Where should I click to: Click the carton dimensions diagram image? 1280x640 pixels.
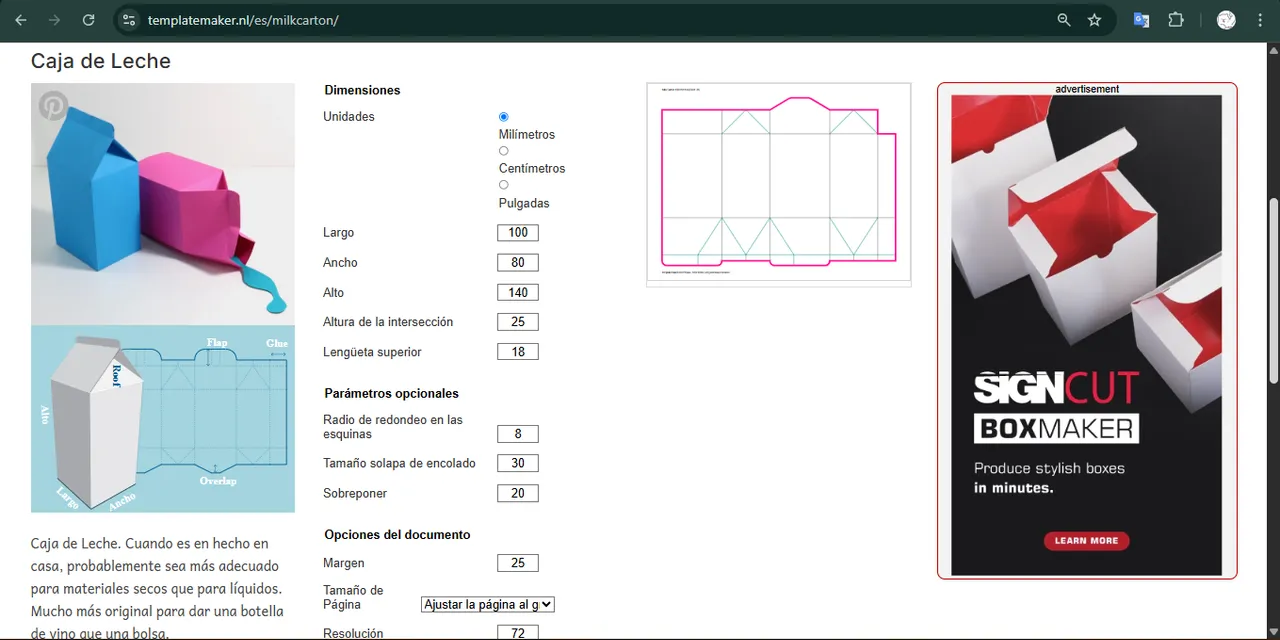click(x=163, y=419)
